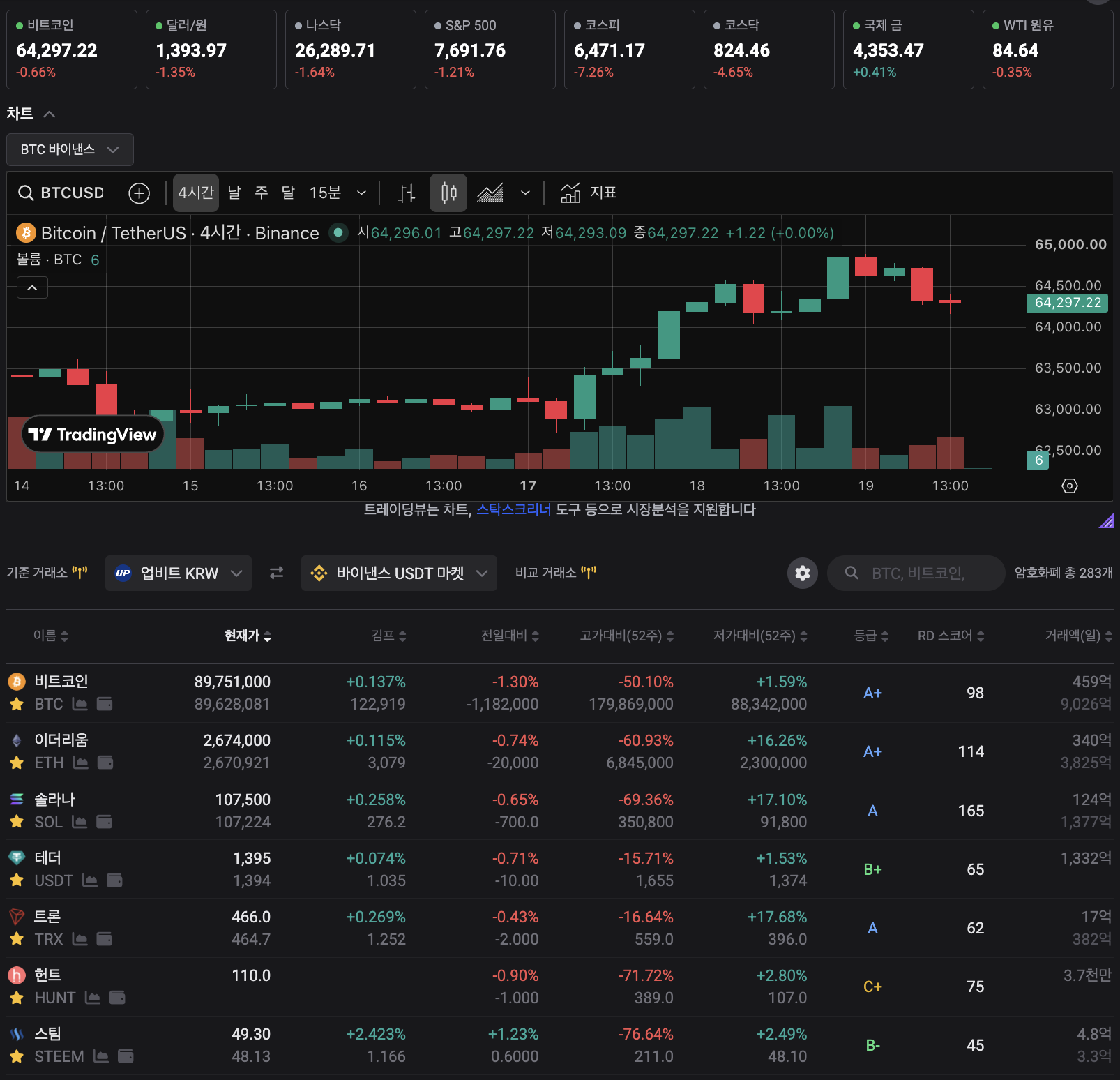Open the 나스닥 index card
This screenshot has width=1120, height=1080.
[x=351, y=50]
